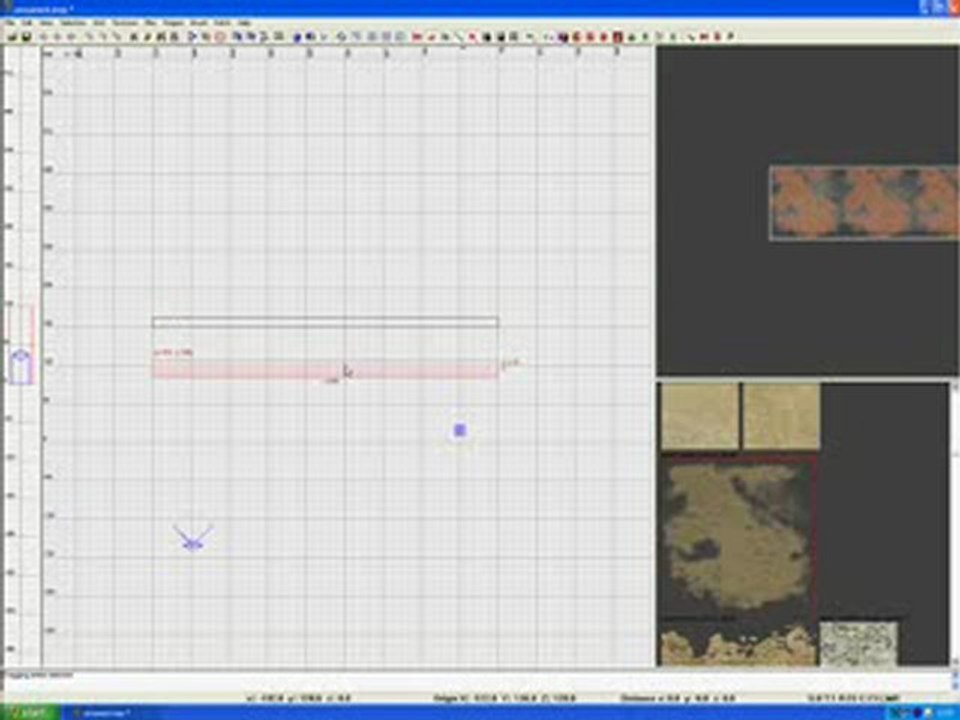Open the View menu
This screenshot has width=960, height=720.
click(x=46, y=23)
